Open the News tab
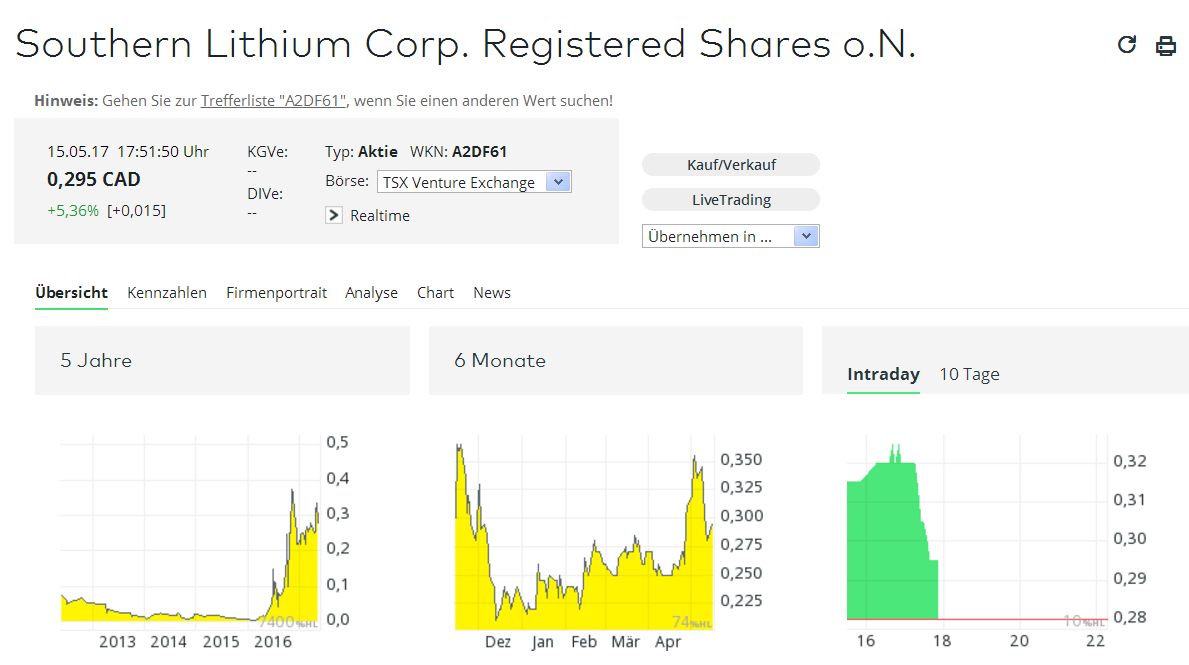Viewport: 1189px width, 665px height. click(x=491, y=292)
